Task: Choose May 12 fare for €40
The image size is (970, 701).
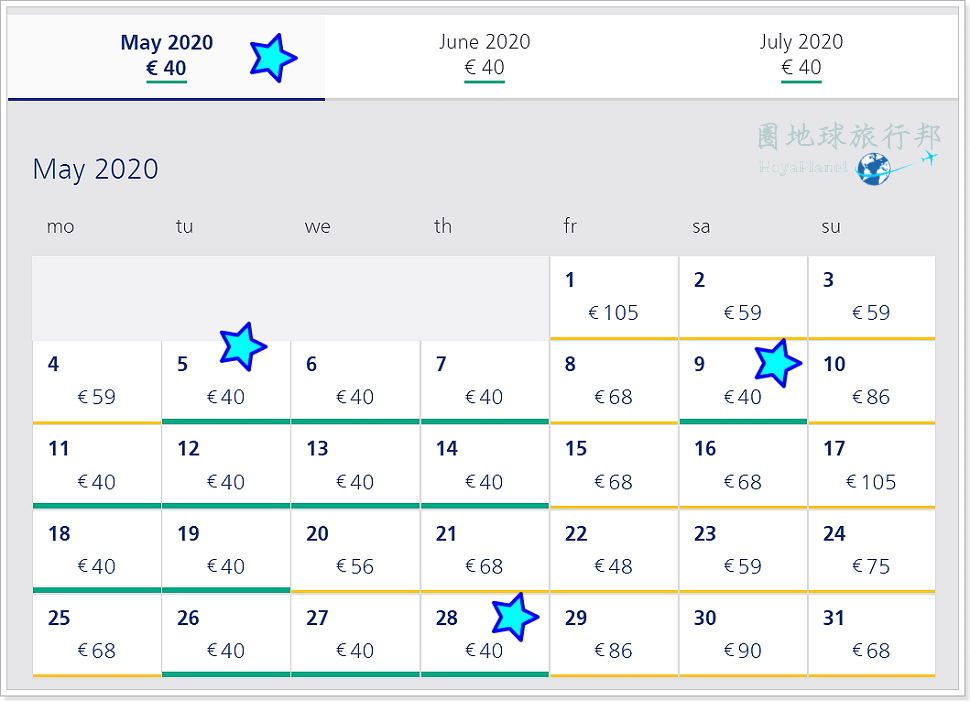Action: pyautogui.click(x=226, y=466)
